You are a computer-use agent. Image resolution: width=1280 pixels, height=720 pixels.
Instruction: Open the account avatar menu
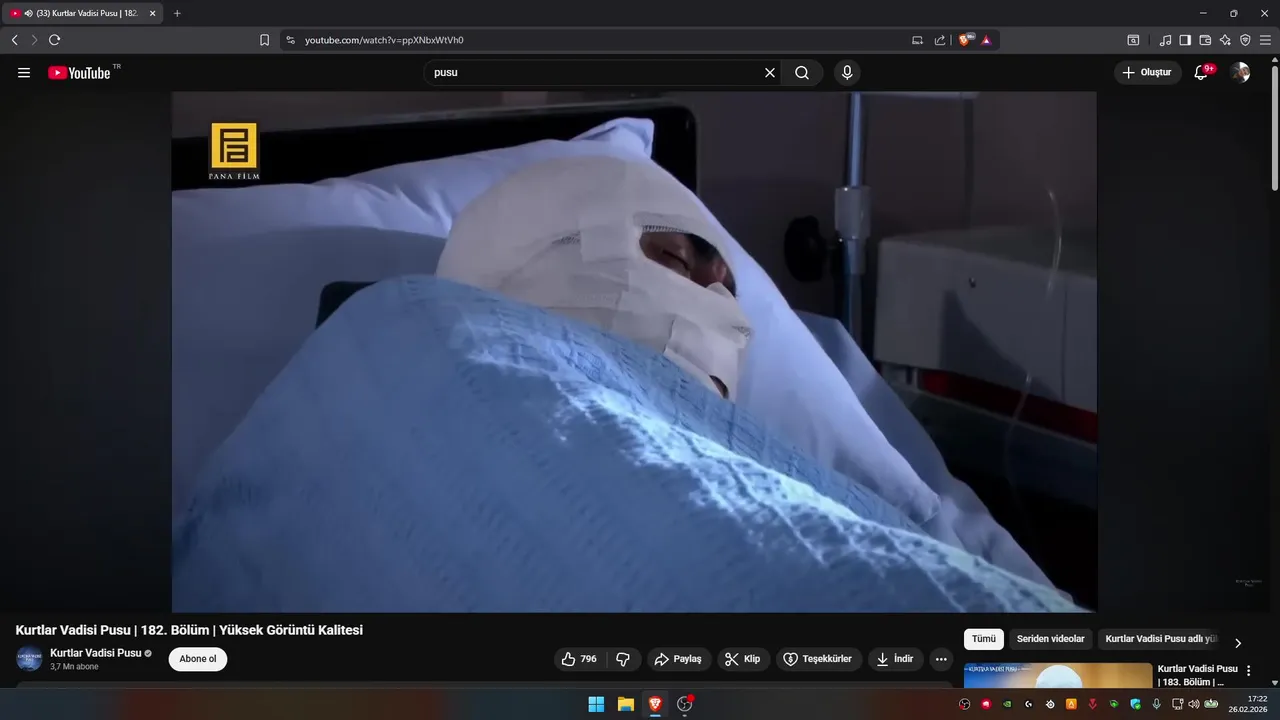(1240, 73)
